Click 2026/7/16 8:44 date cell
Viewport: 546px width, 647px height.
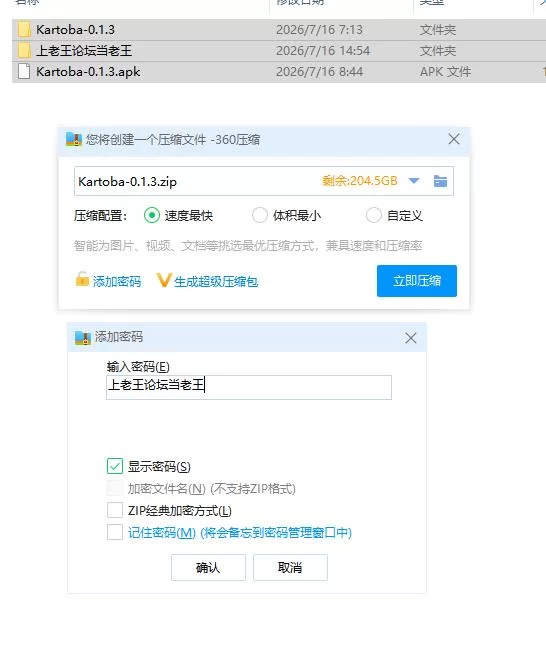tap(319, 72)
